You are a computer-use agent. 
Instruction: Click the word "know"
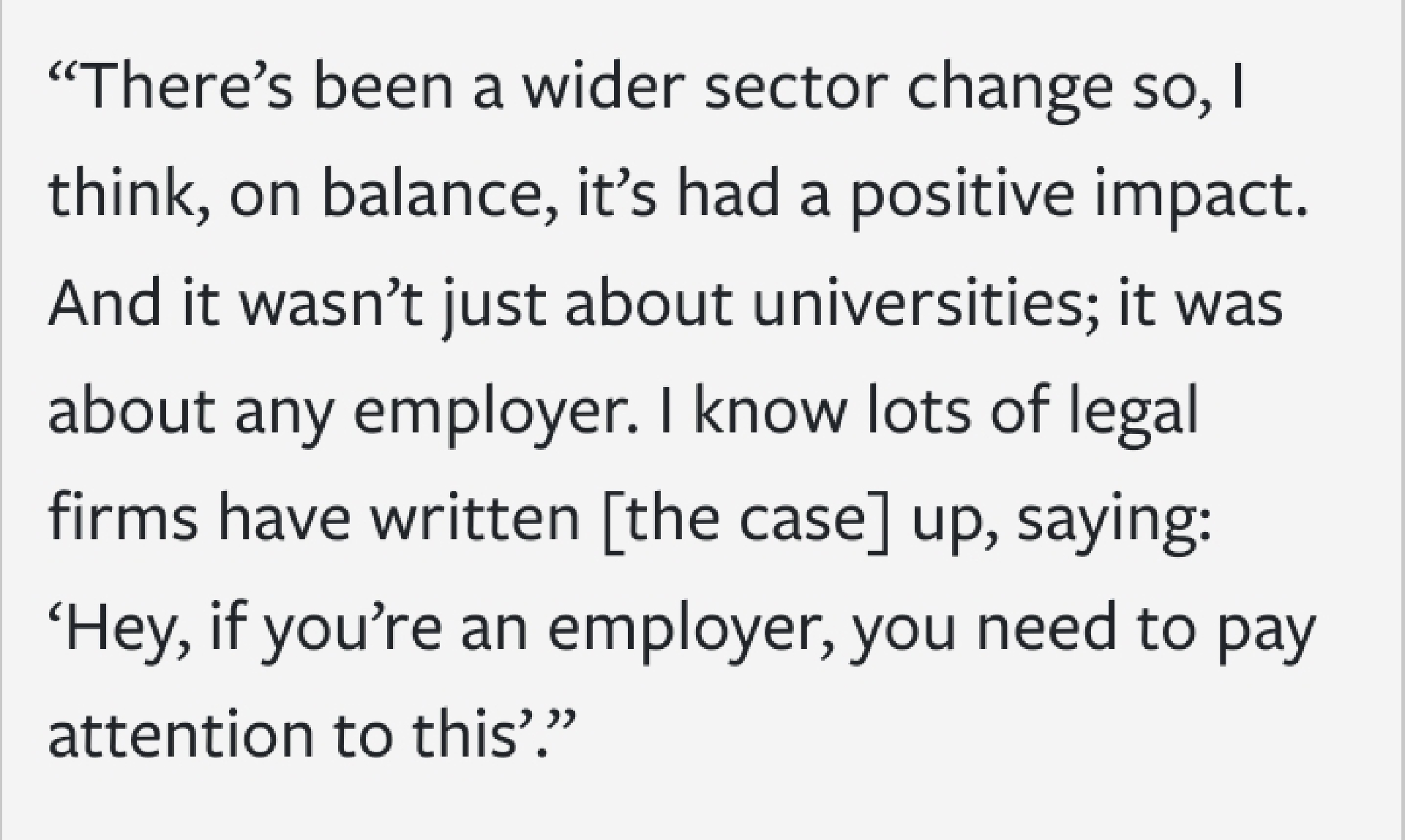[x=769, y=411]
